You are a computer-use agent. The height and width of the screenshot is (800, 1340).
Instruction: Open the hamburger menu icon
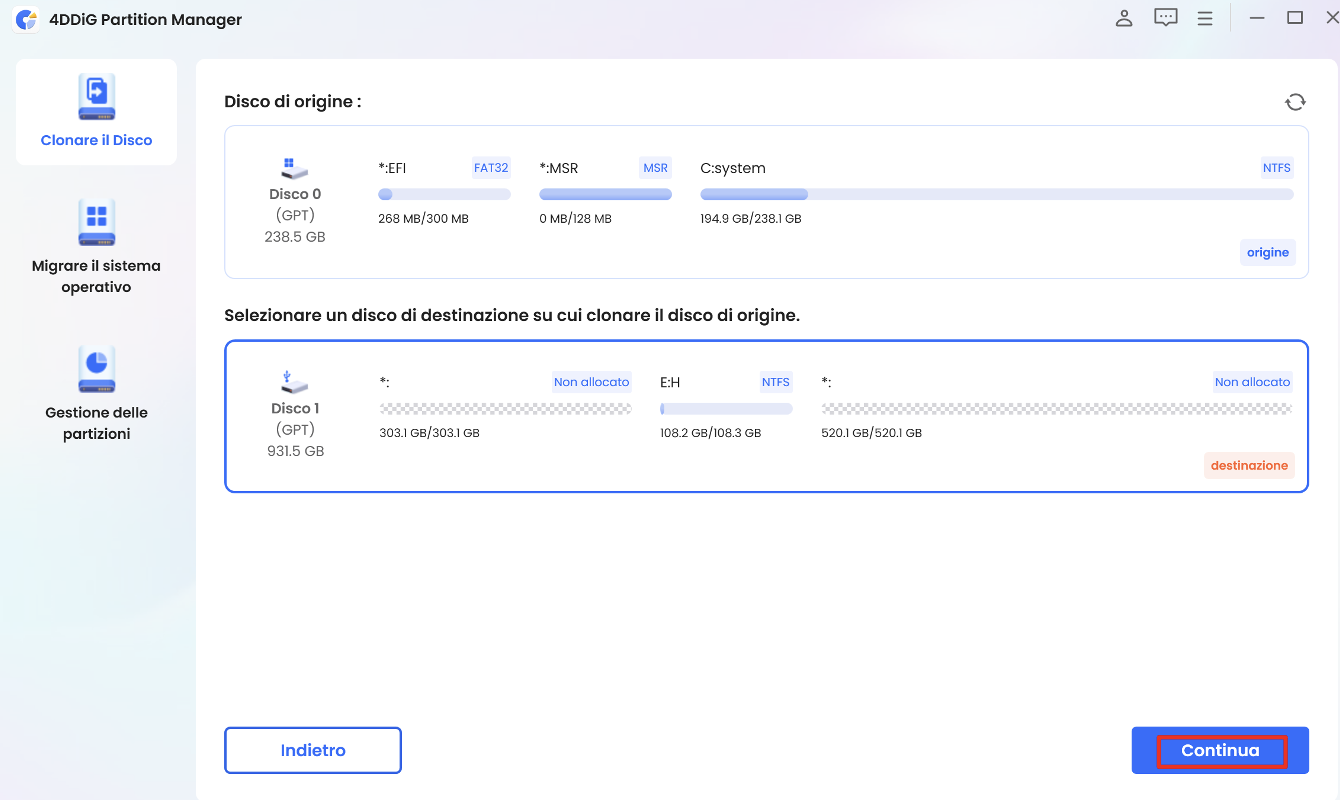pos(1205,19)
